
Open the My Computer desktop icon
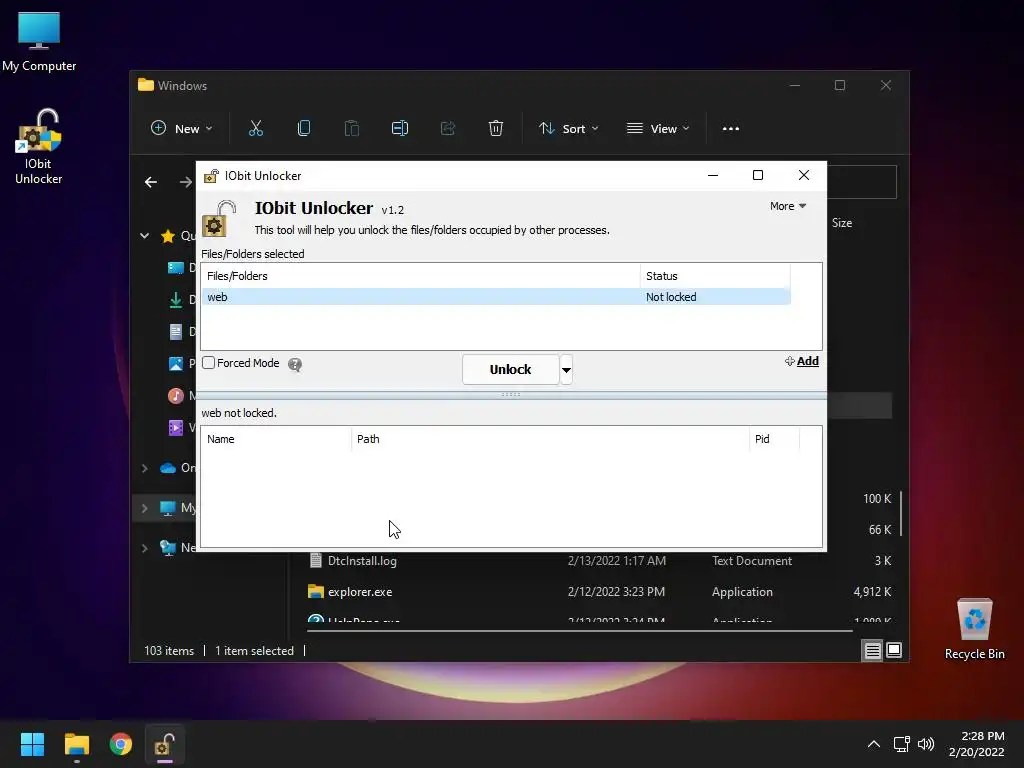click(39, 41)
